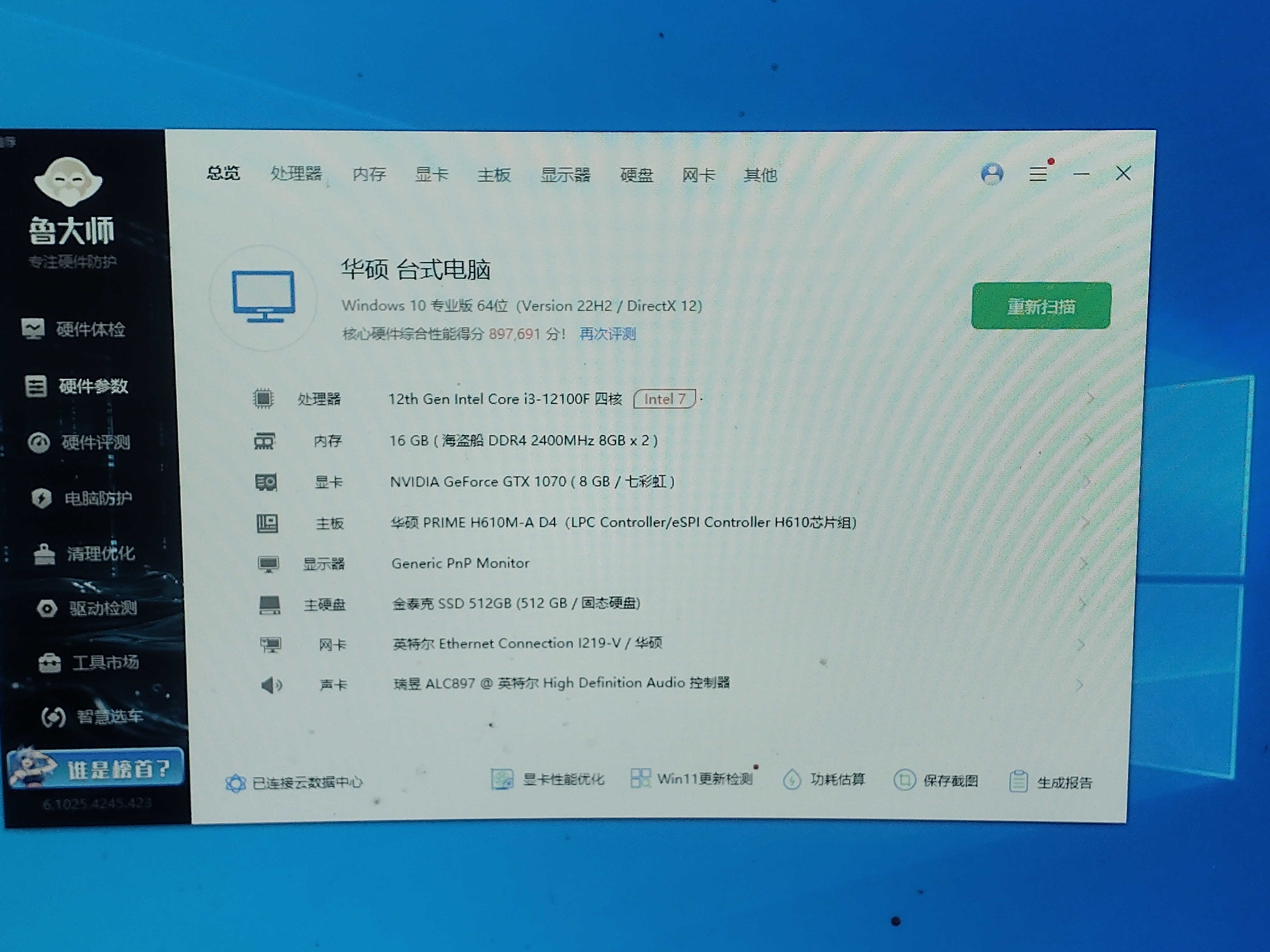Image resolution: width=1270 pixels, height=952 pixels.
Task: Select 硬件参数 hardware parameters icon
Action: click(x=35, y=385)
